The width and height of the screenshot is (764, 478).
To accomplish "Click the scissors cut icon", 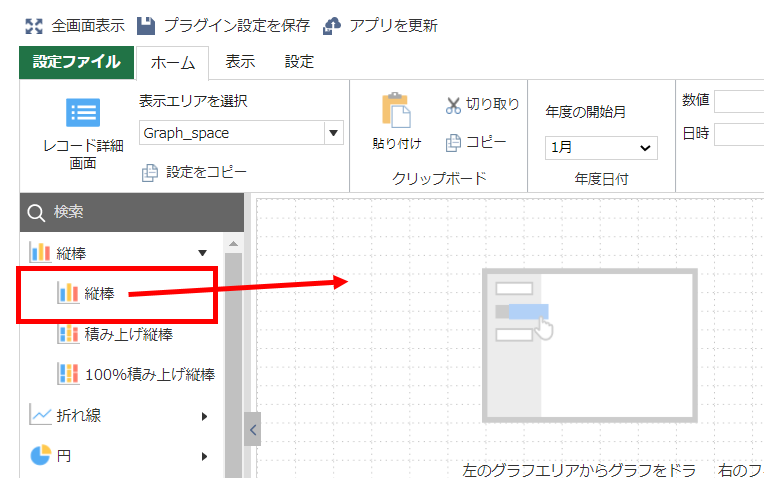I will [x=453, y=105].
